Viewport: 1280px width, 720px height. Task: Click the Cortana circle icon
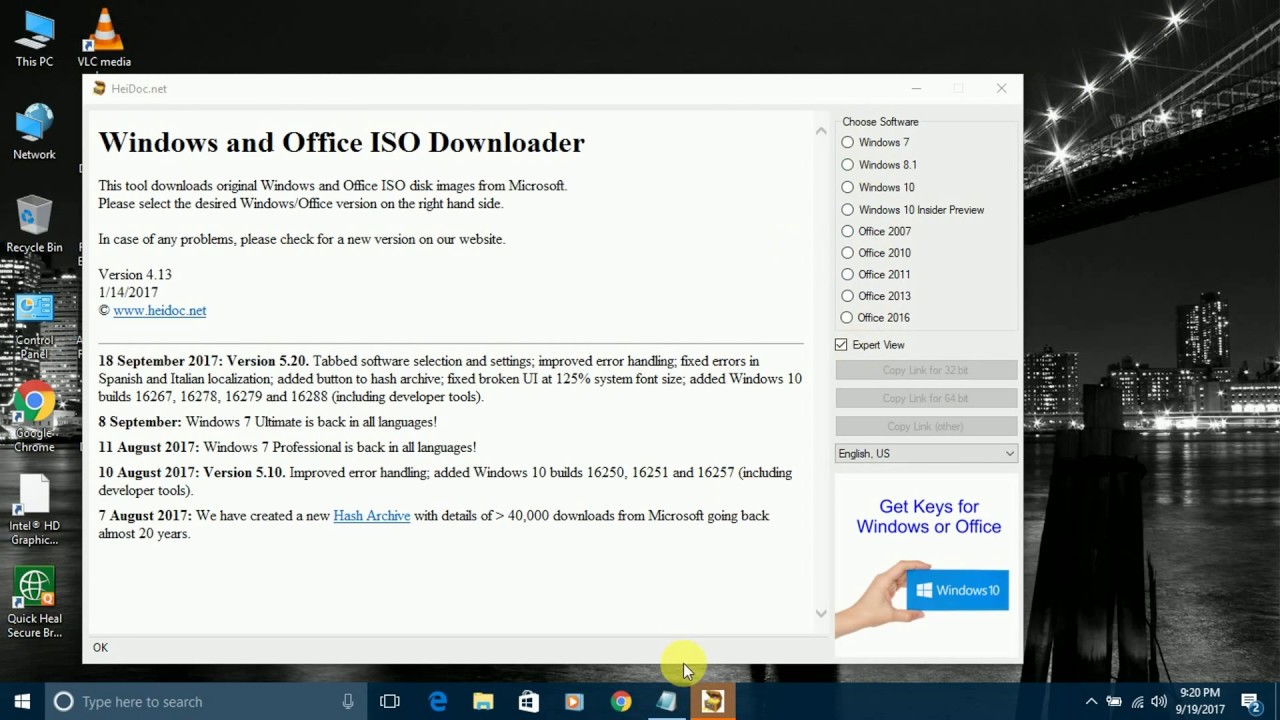click(x=63, y=701)
